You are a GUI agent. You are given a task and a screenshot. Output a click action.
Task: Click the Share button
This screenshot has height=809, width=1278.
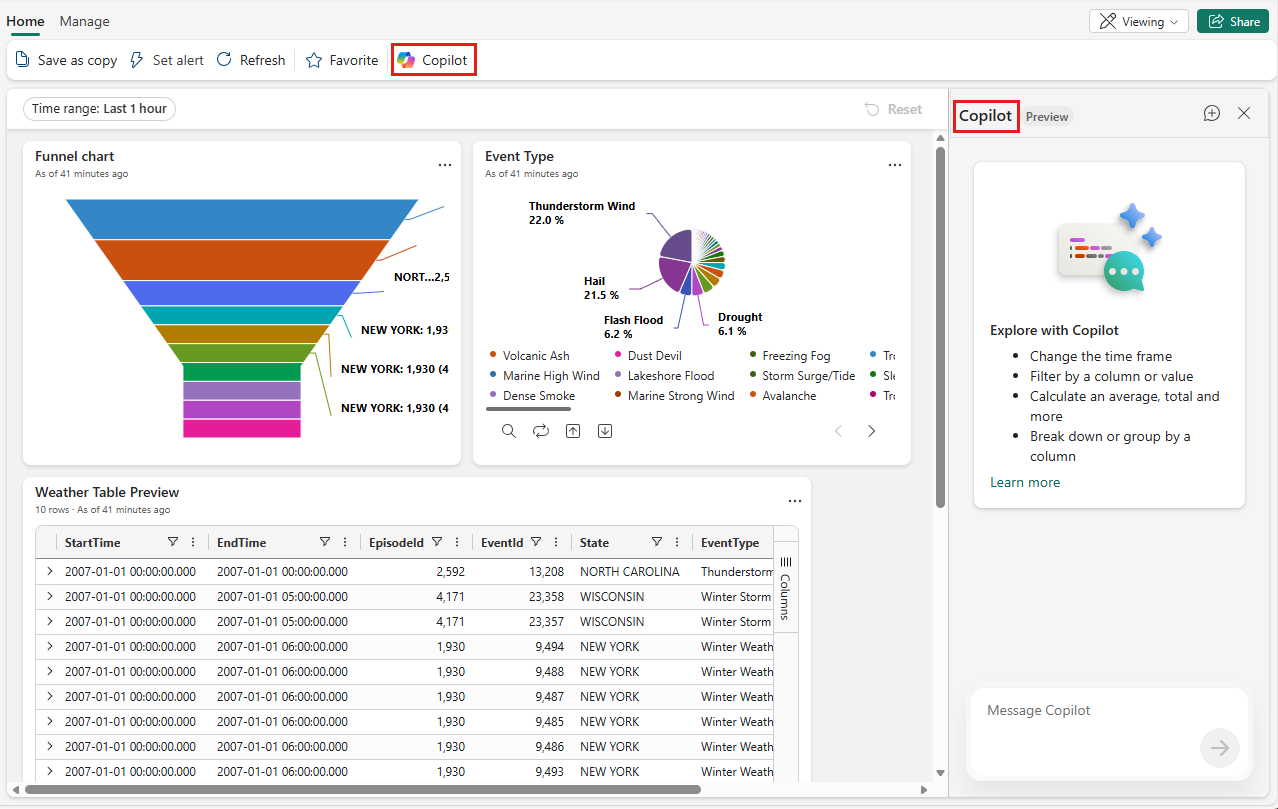coord(1232,21)
